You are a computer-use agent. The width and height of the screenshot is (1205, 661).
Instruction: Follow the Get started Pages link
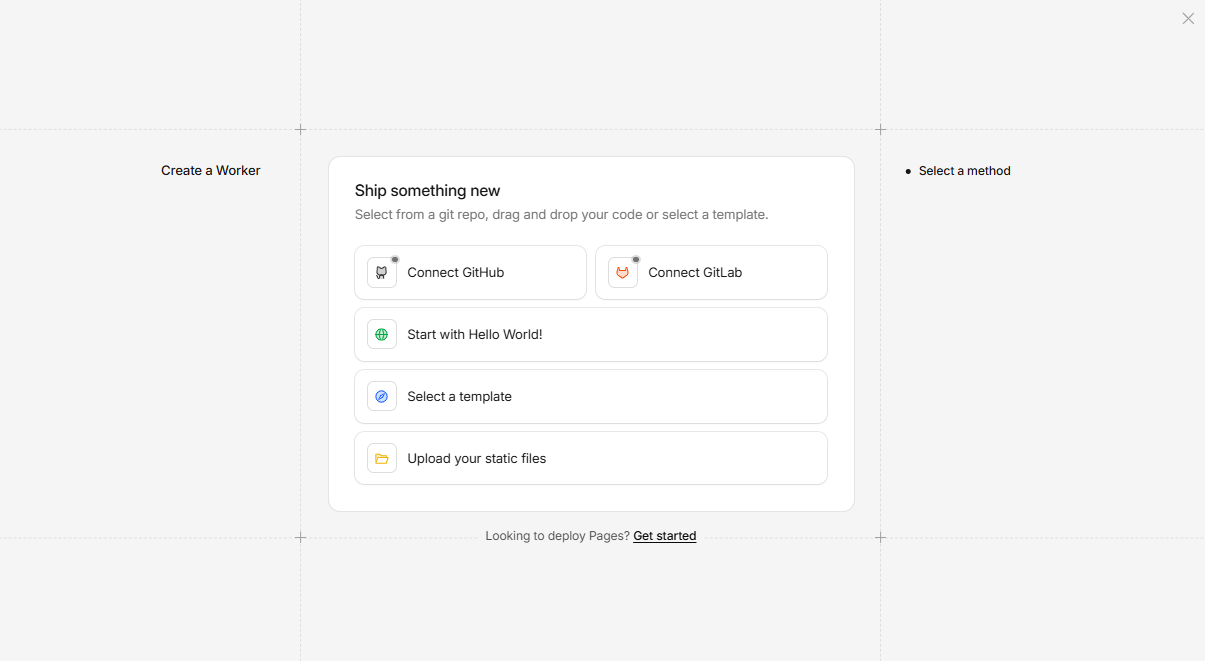point(664,536)
